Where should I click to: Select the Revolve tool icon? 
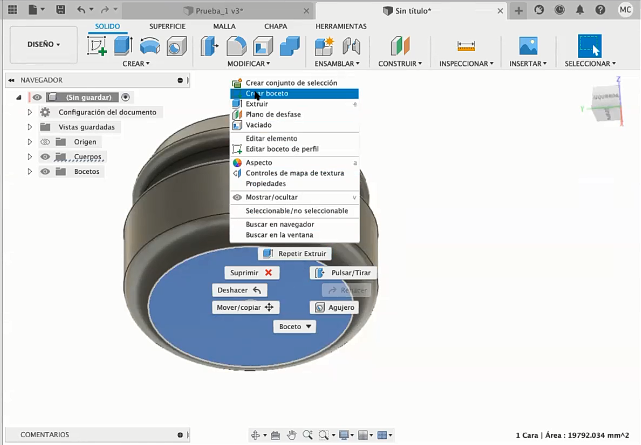tap(150, 46)
